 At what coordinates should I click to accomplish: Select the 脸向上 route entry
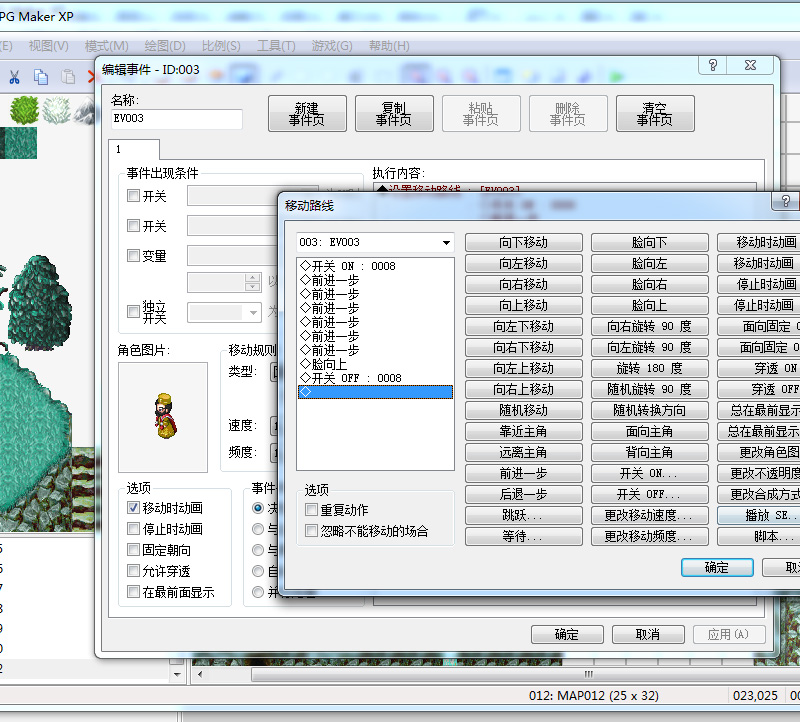pos(375,364)
